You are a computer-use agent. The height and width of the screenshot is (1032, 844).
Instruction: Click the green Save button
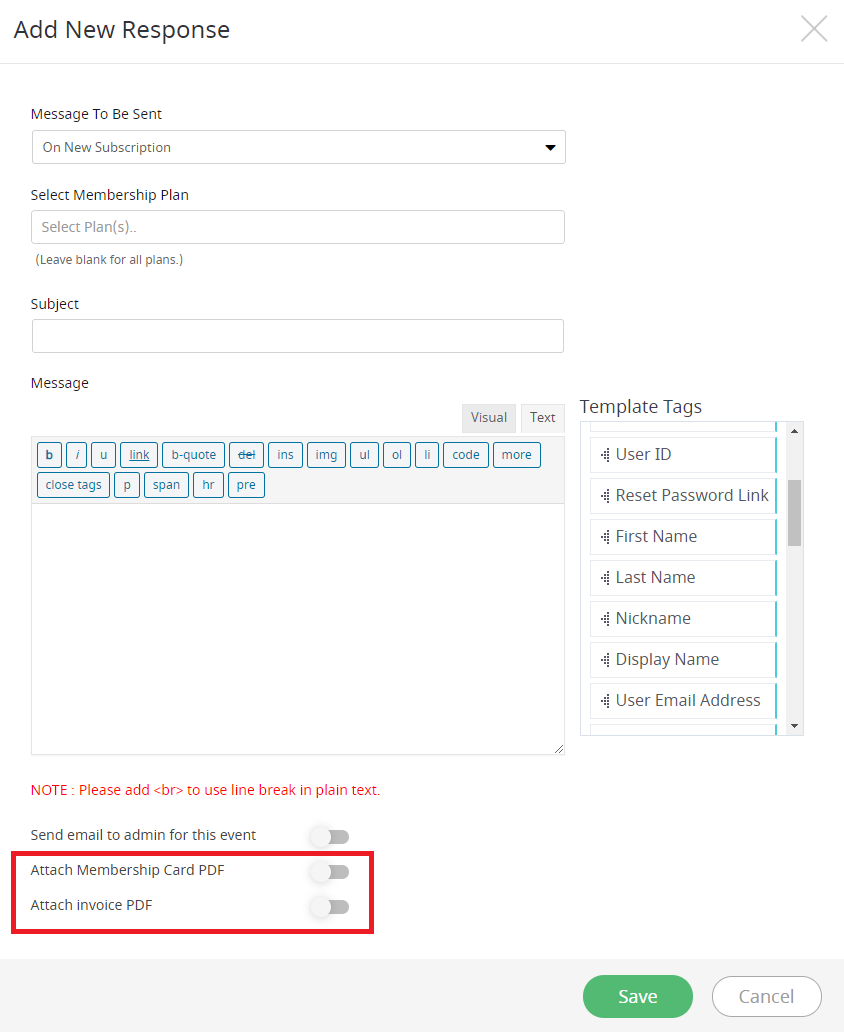(637, 996)
